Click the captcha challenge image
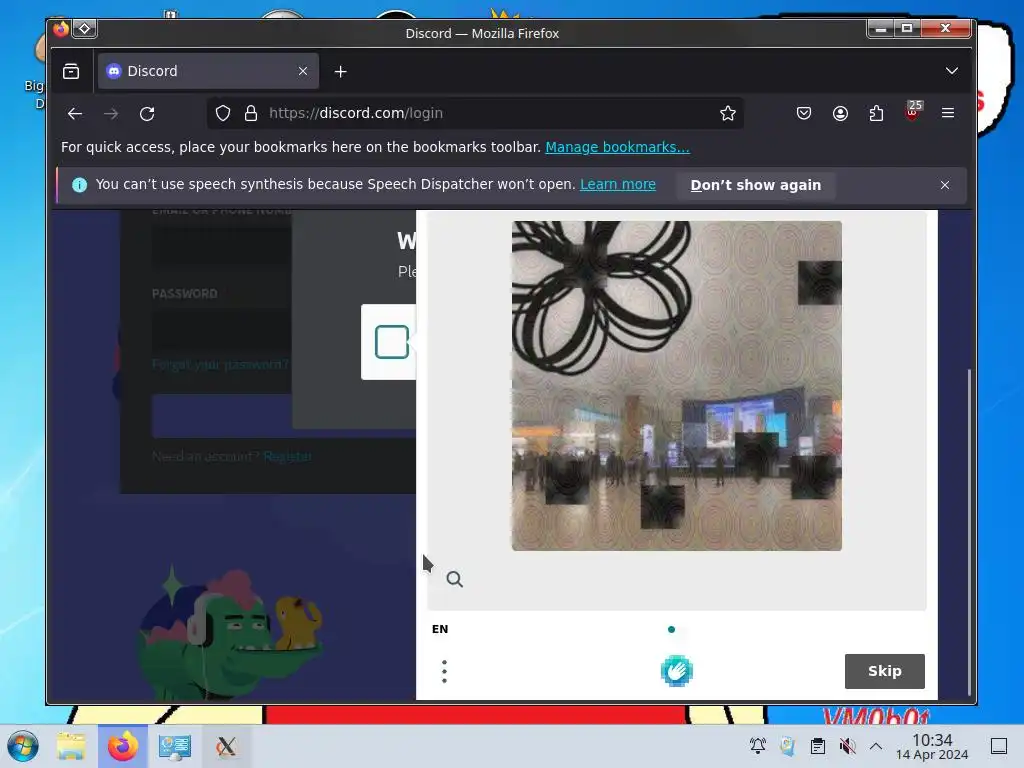Image resolution: width=1024 pixels, height=768 pixels. (x=677, y=386)
